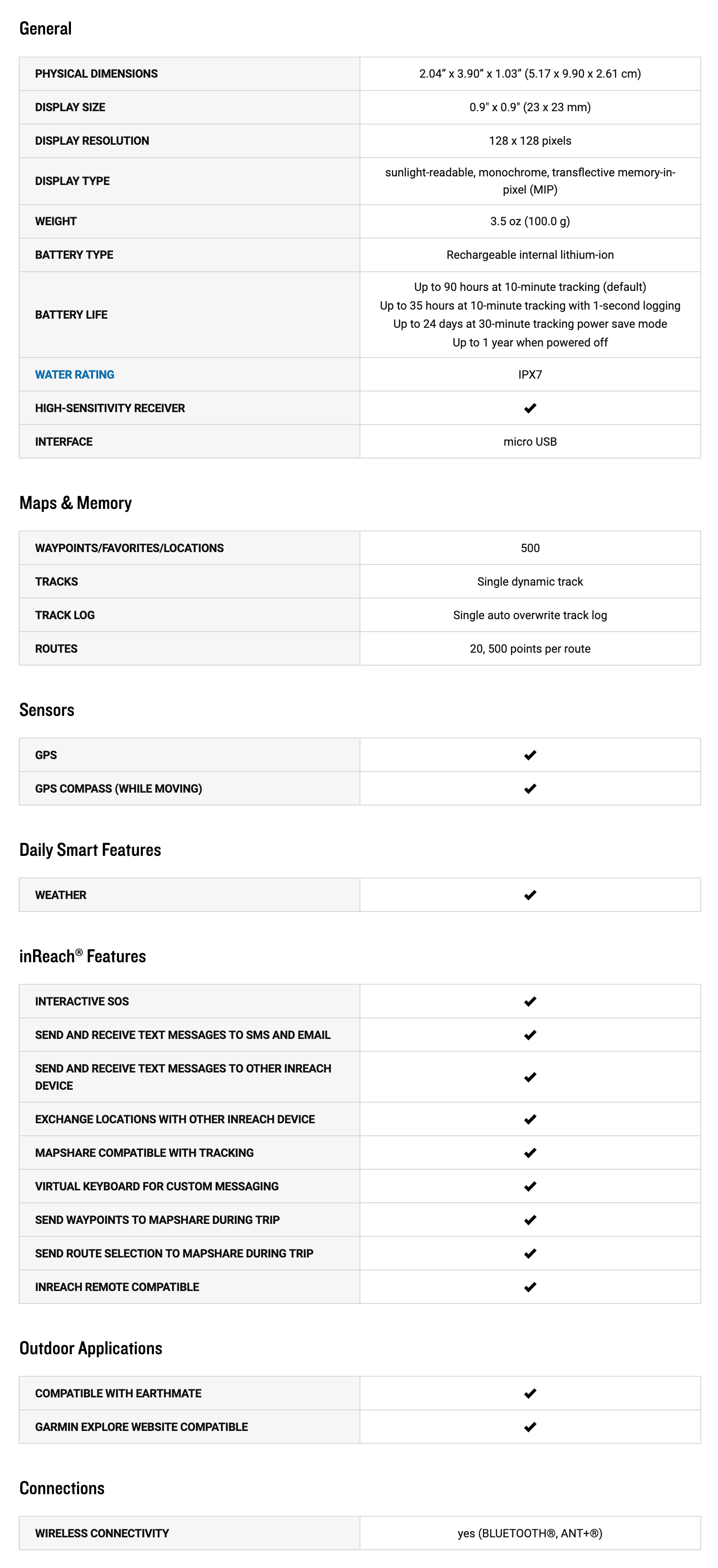Click the Physical Dimensions row label
The image size is (718, 1568).
pyautogui.click(x=96, y=74)
